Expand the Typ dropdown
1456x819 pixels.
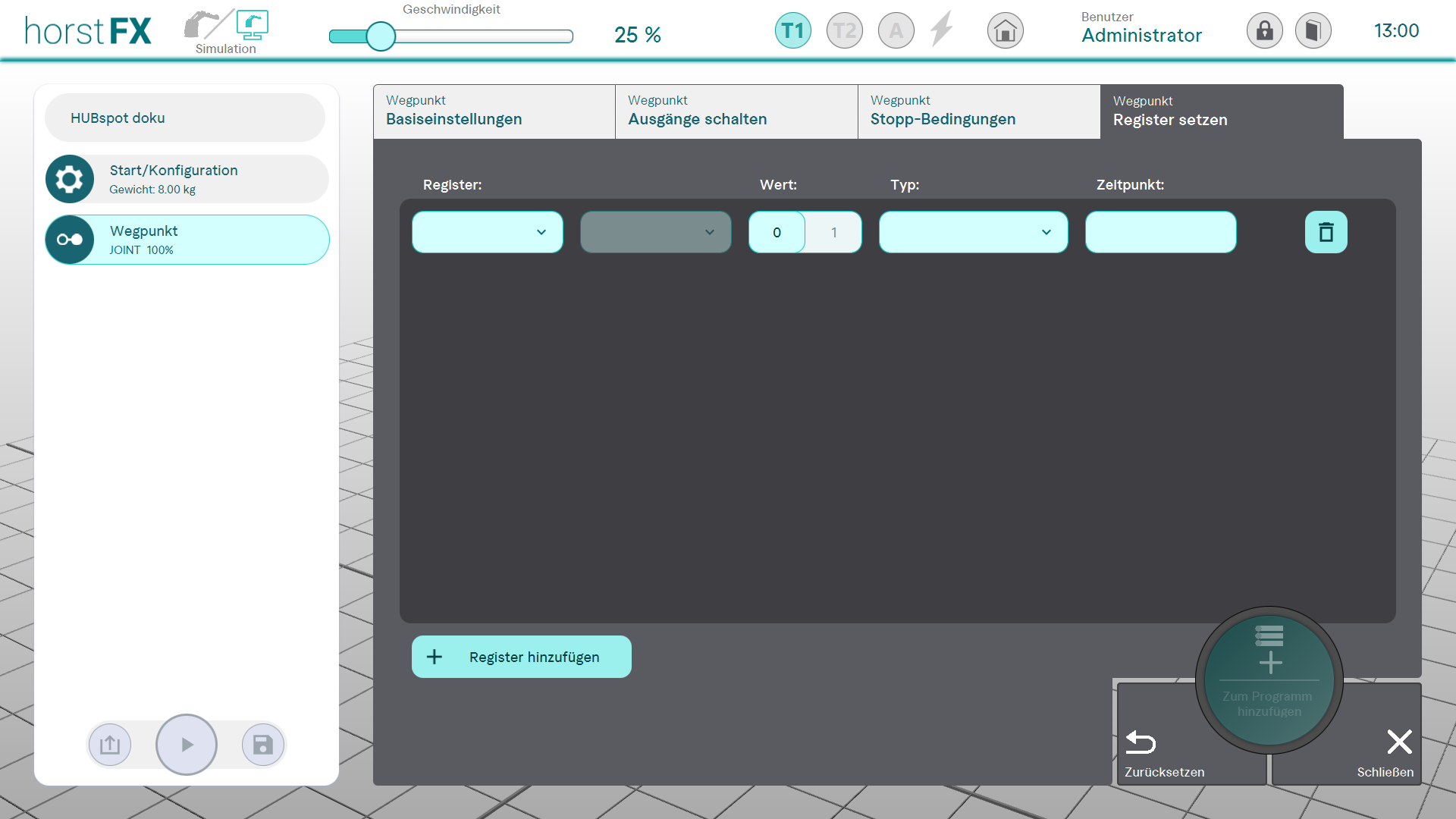pyautogui.click(x=973, y=232)
